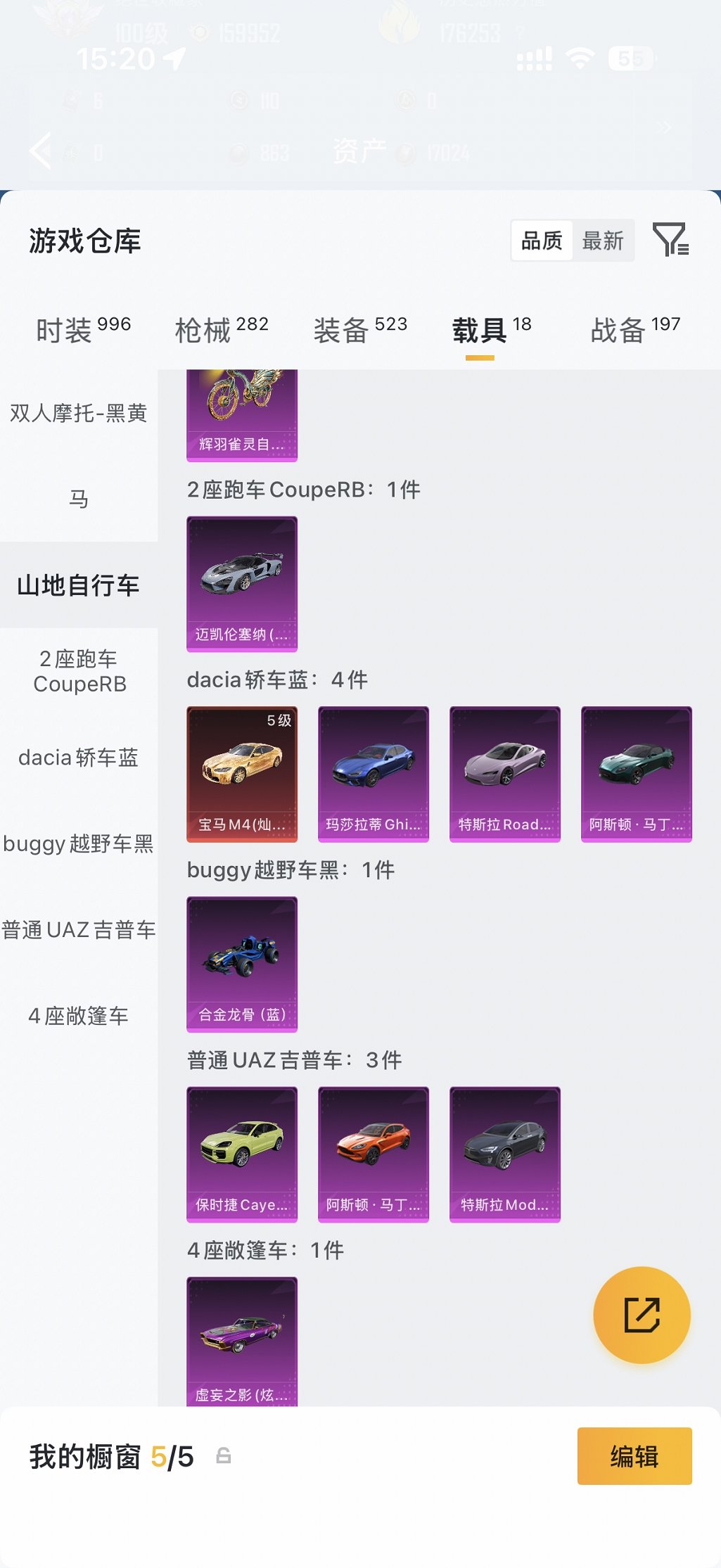The width and height of the screenshot is (721, 1568).
Task: Open the 迈凯伦塞纳 car thumbnail
Action: click(x=242, y=584)
